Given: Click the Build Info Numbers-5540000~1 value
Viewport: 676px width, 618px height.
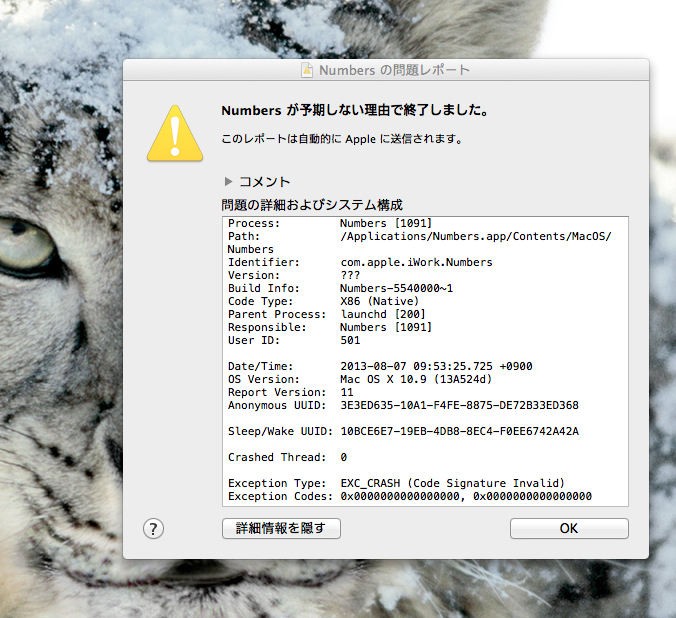Looking at the screenshot, I should click(396, 288).
